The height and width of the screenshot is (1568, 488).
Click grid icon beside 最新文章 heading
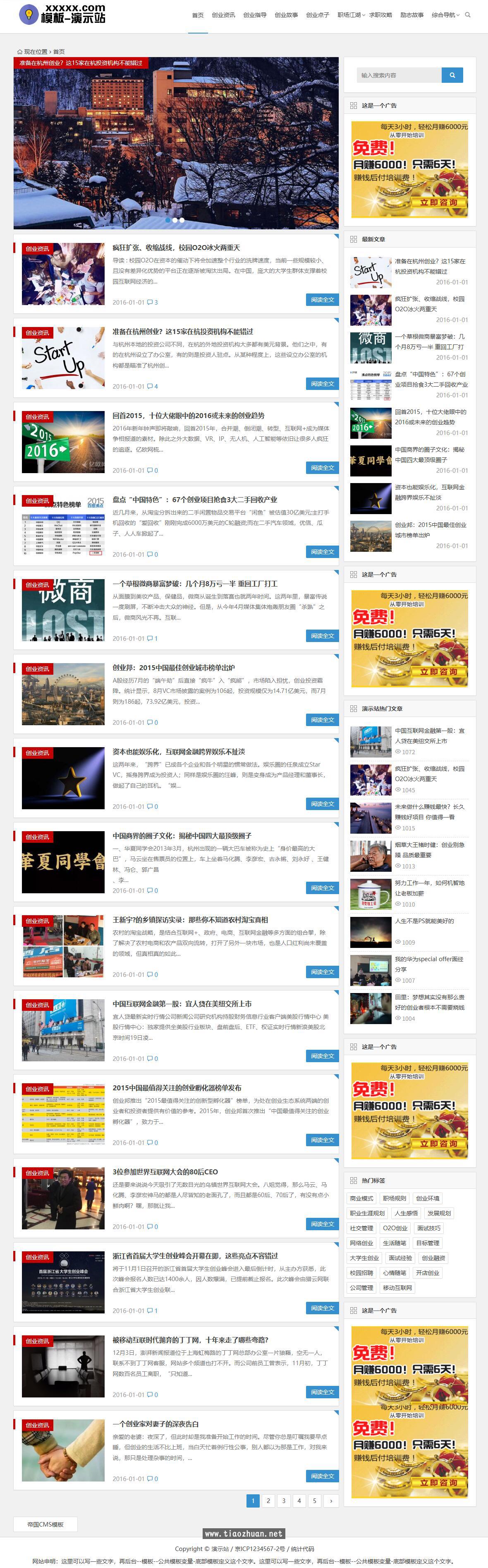pyautogui.click(x=354, y=239)
